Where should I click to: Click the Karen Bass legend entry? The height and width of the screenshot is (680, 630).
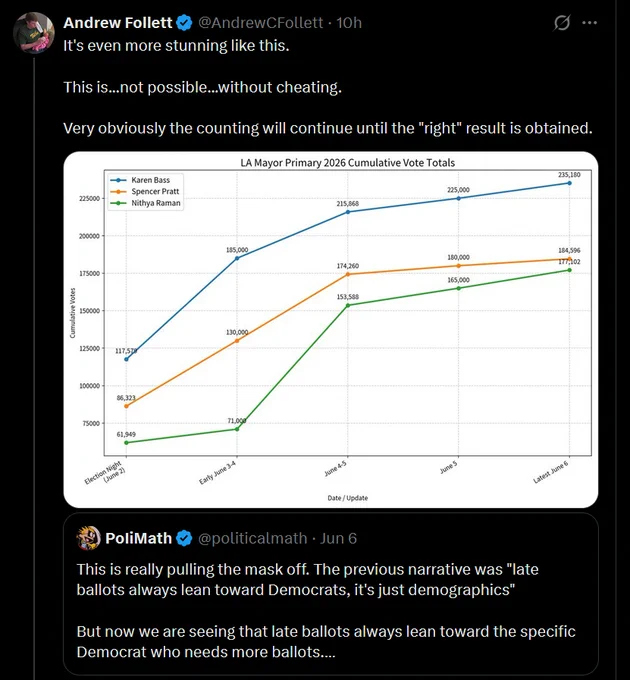(146, 180)
